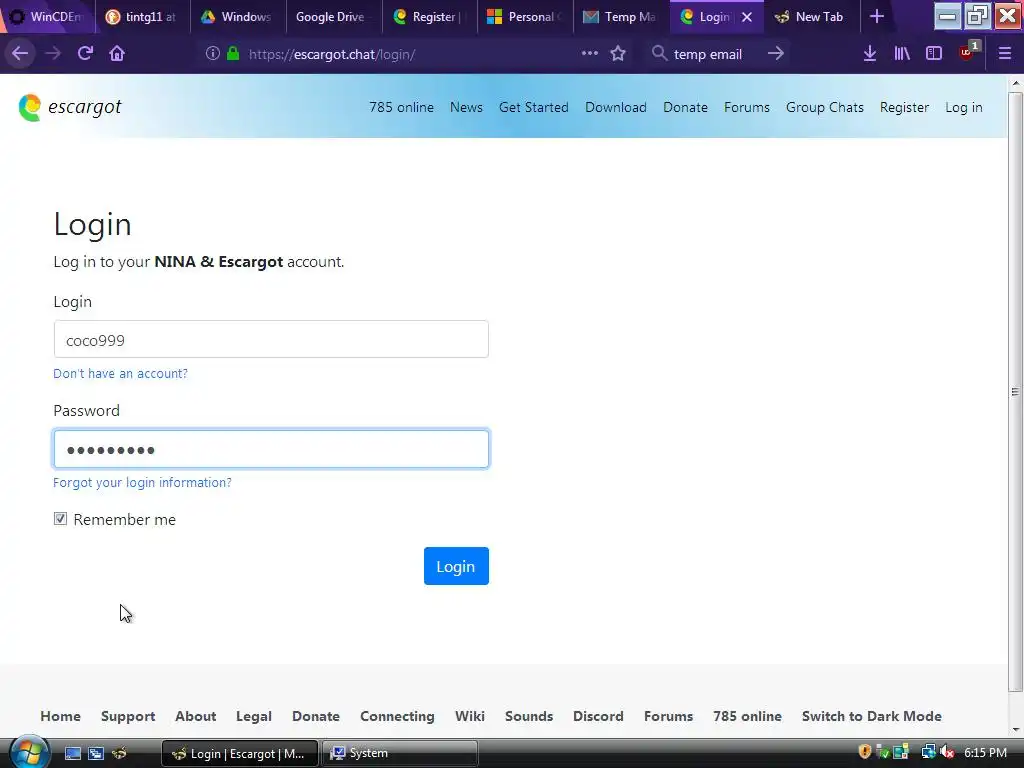The image size is (1024, 768).
Task: Open the System window taskbar button
Action: [x=400, y=753]
